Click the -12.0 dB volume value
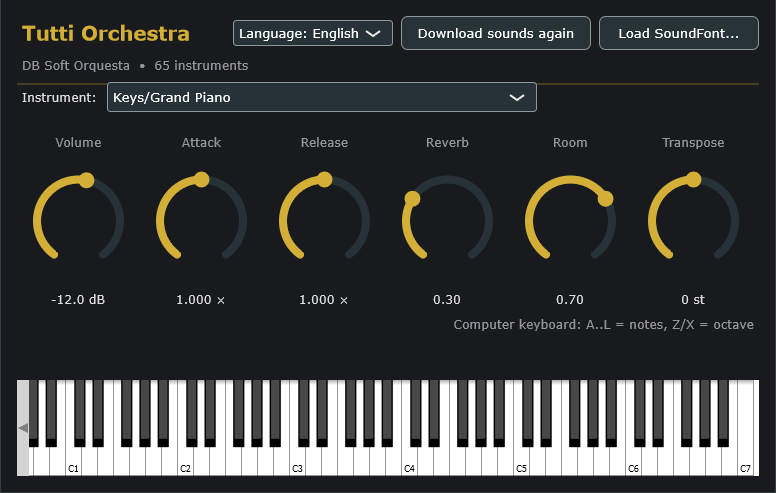The height and width of the screenshot is (493, 776). [78, 299]
